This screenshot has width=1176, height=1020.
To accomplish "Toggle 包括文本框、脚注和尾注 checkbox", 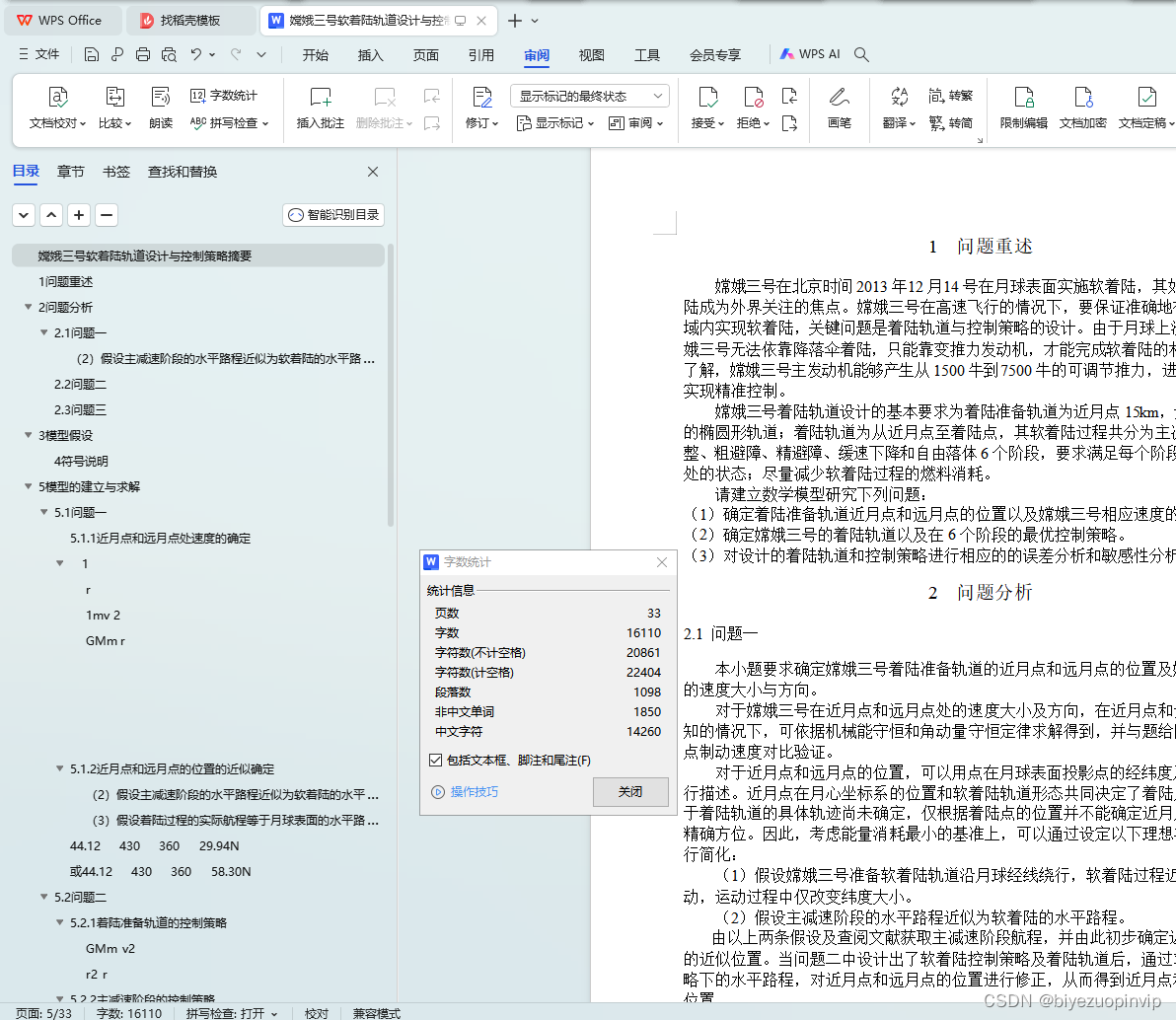I will (435, 760).
